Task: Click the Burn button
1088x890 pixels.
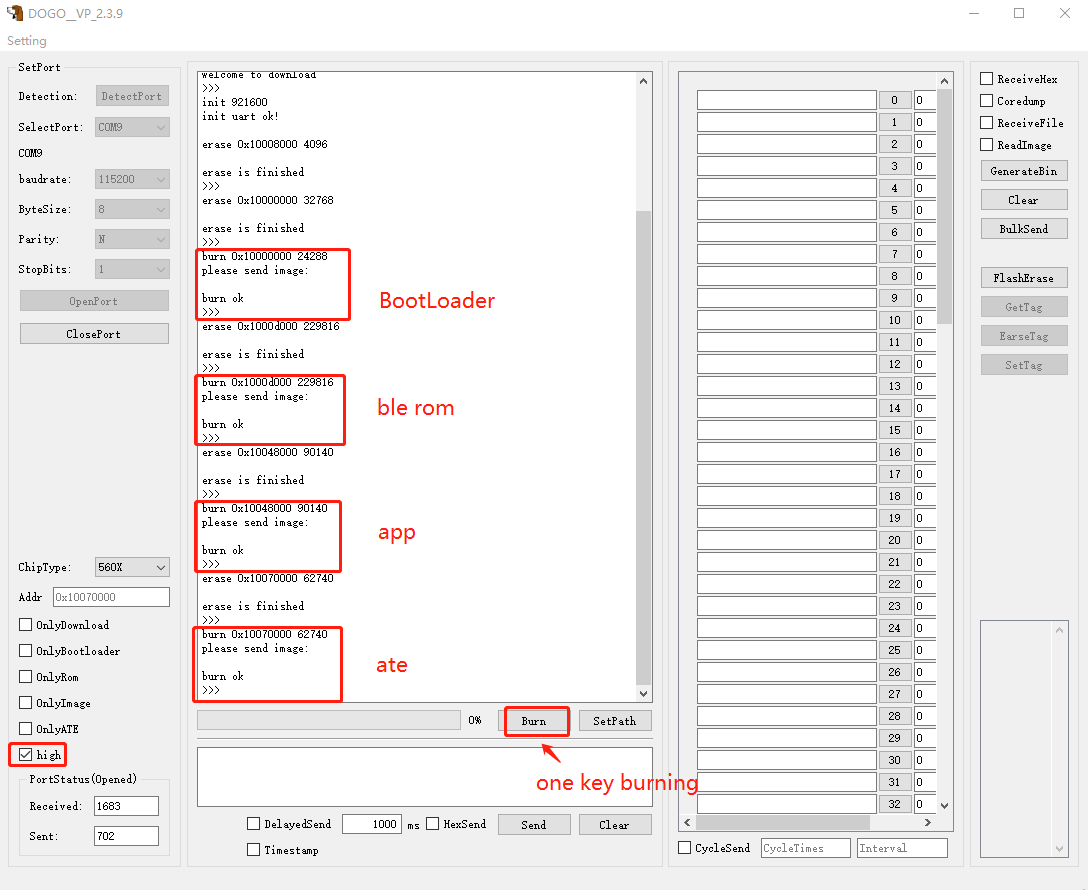Action: point(534,721)
